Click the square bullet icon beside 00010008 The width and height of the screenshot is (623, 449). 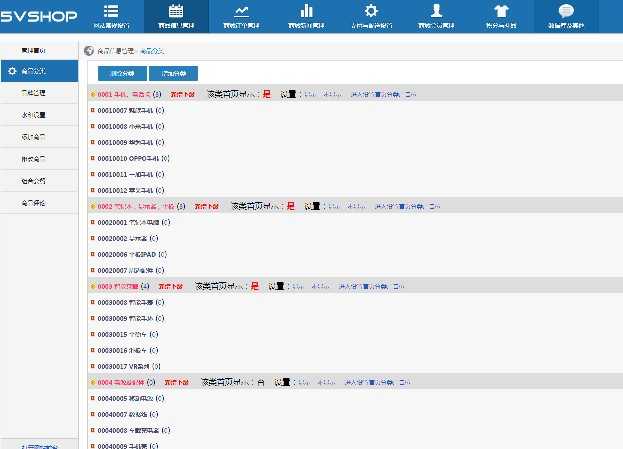click(93, 126)
